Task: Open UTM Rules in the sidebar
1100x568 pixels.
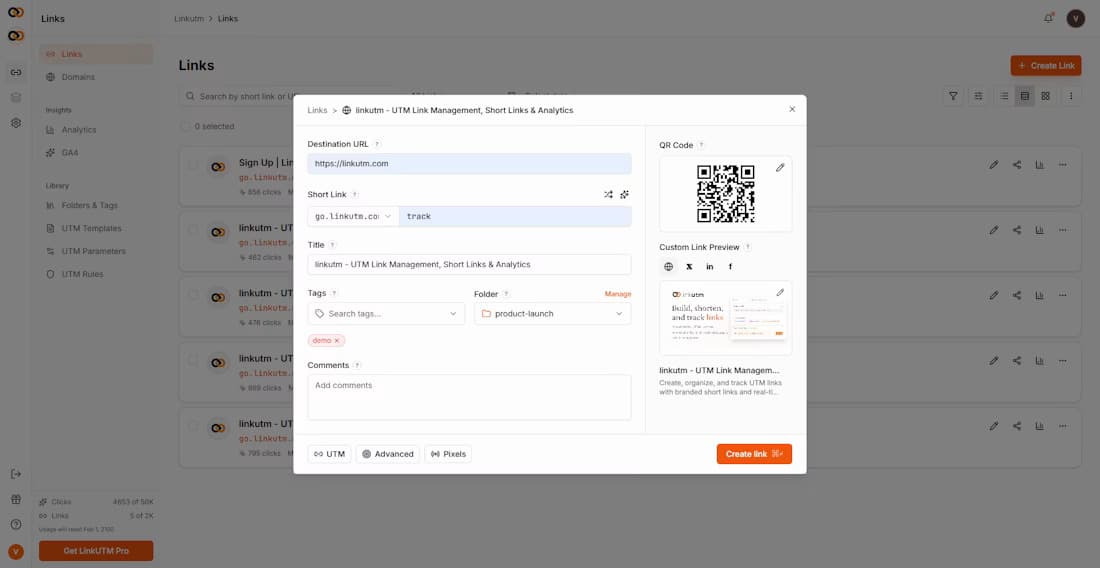Action: coord(96,274)
